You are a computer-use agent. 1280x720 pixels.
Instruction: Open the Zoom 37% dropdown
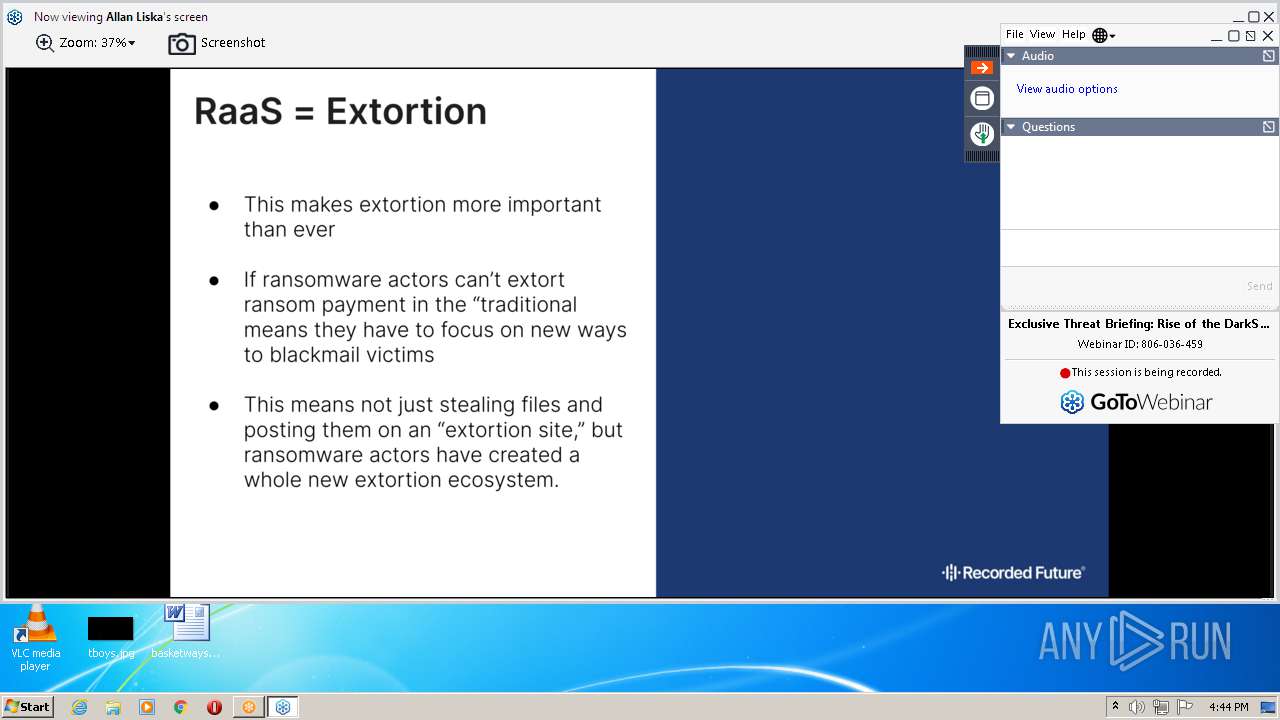click(97, 43)
